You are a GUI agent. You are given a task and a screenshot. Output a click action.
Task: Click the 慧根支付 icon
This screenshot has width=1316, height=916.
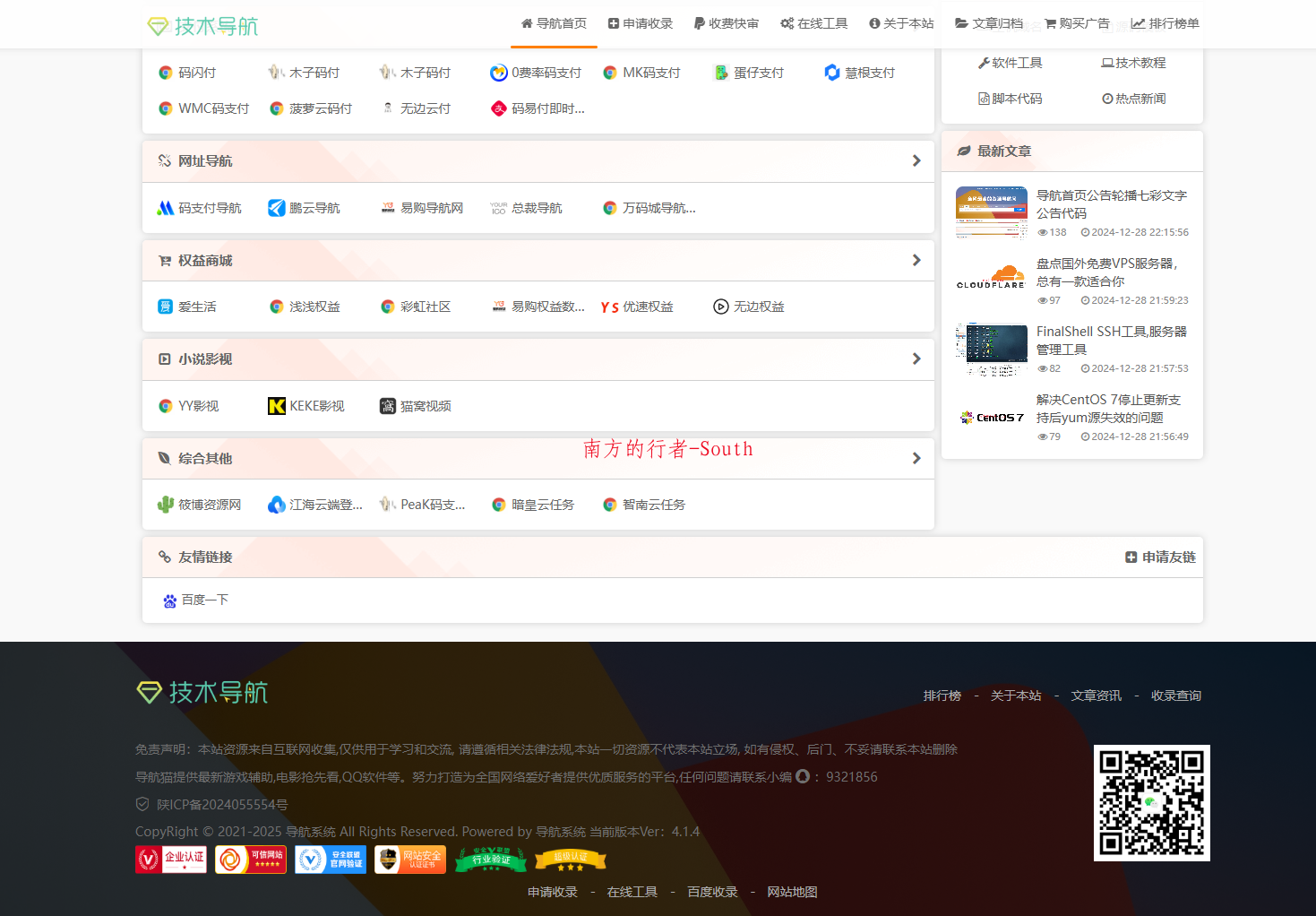point(832,73)
